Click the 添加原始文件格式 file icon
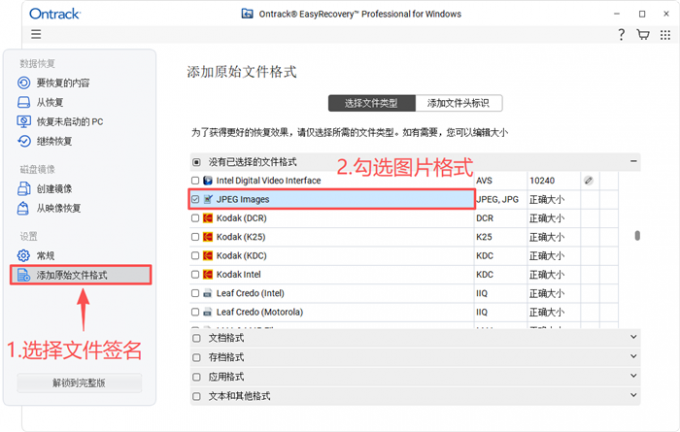This screenshot has width=680, height=432. coord(23,275)
